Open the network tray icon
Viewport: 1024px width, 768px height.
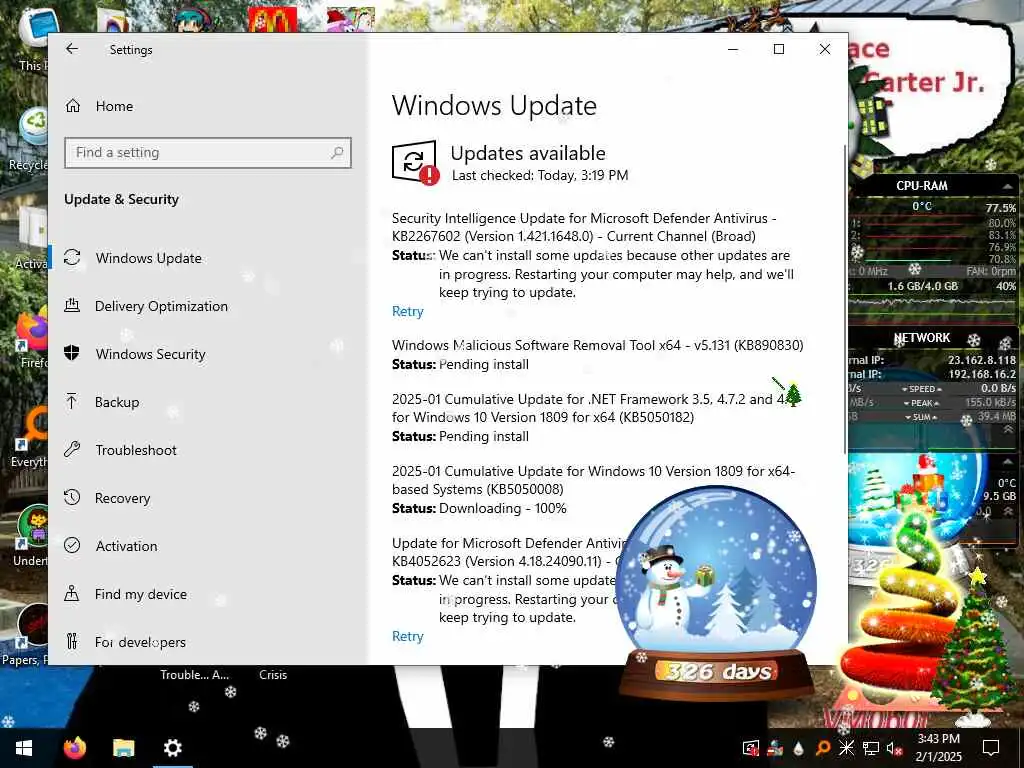pos(871,748)
